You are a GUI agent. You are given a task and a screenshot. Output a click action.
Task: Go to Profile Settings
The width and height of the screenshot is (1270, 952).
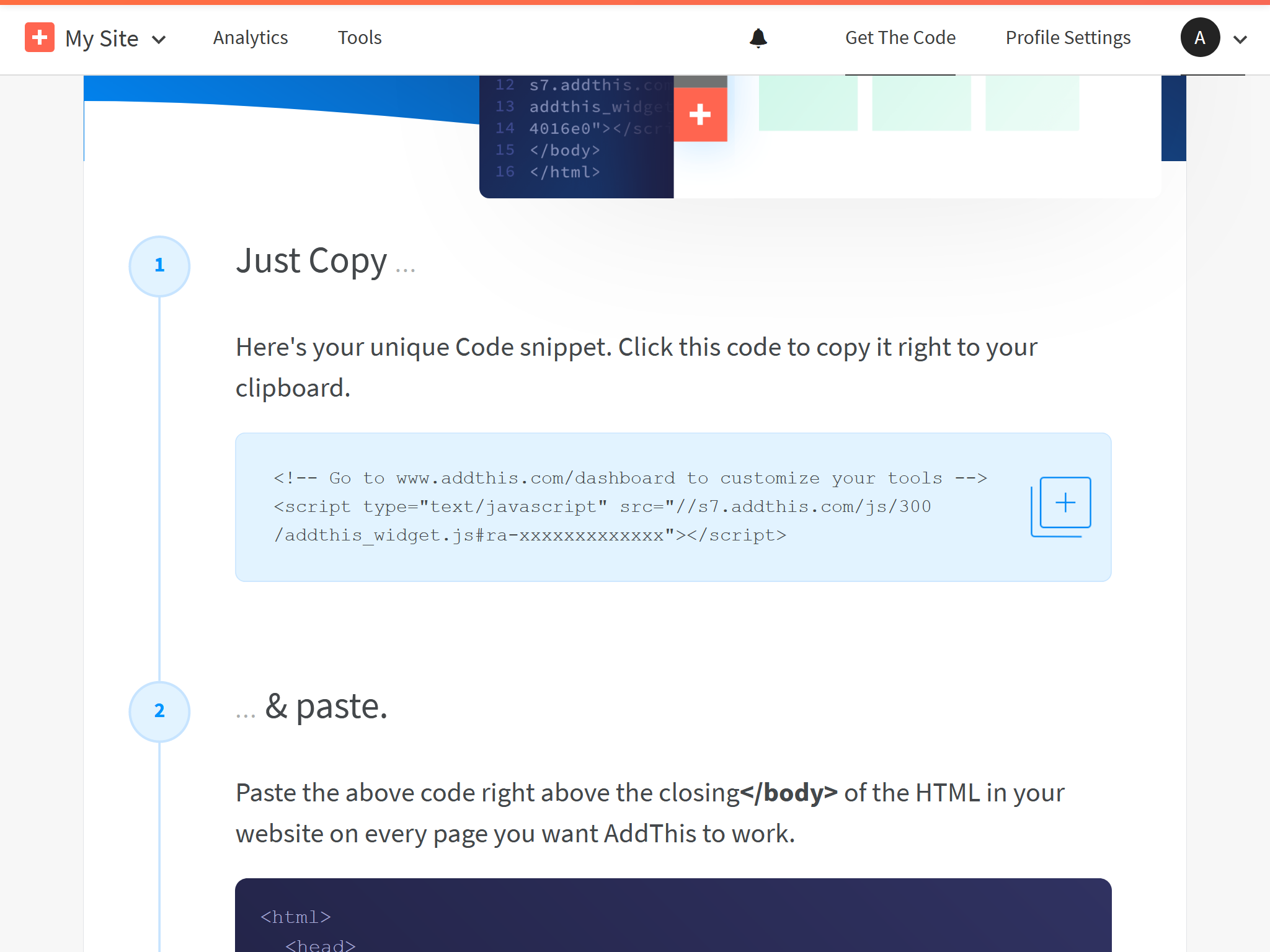tap(1068, 38)
